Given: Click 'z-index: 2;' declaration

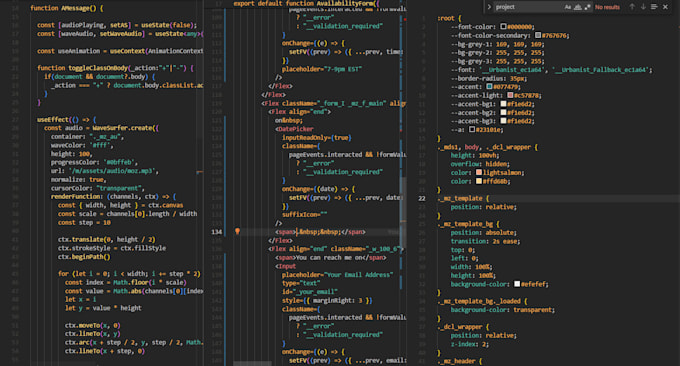Looking at the screenshot, I should coord(470,344).
